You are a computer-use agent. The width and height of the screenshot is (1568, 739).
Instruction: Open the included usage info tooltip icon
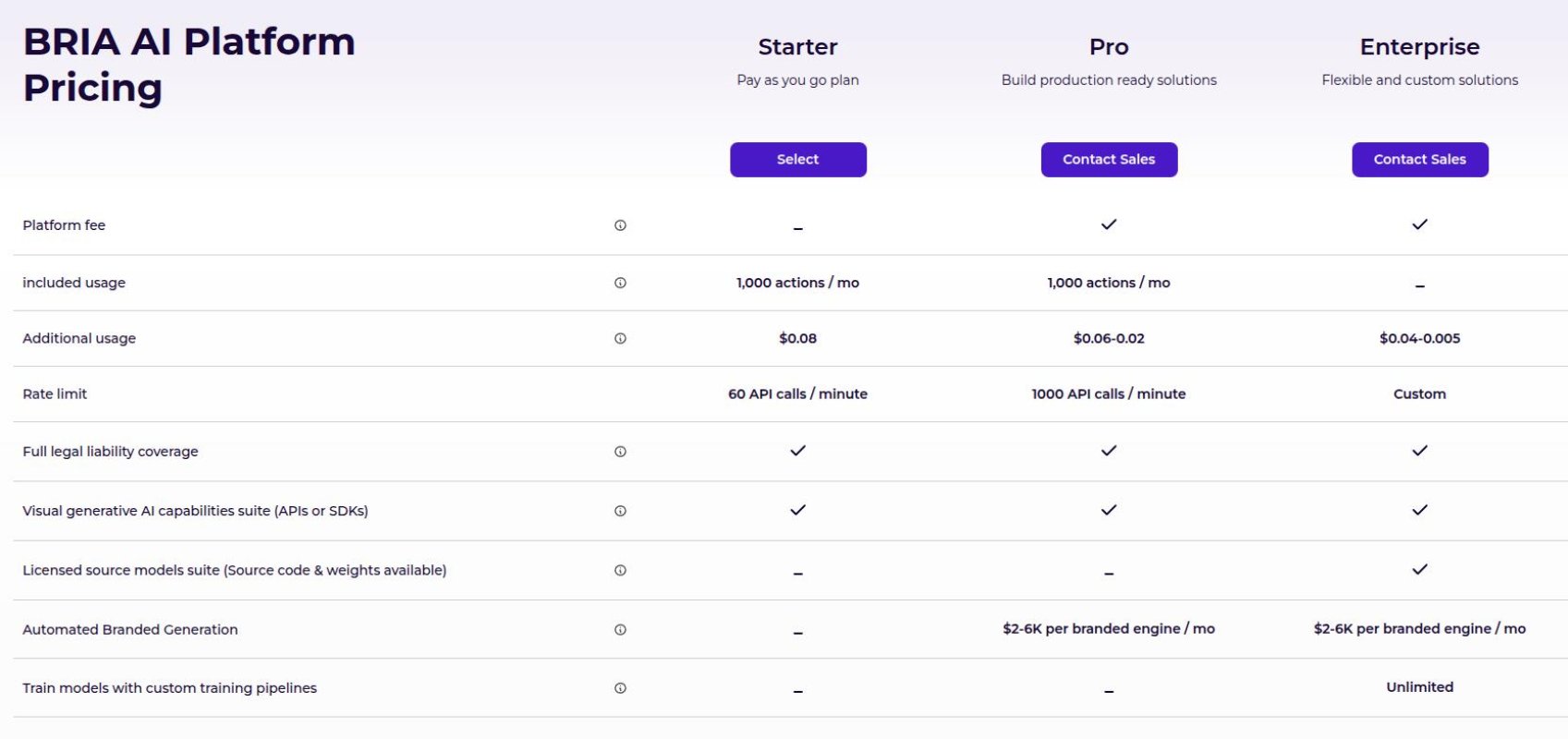pyautogui.click(x=620, y=283)
